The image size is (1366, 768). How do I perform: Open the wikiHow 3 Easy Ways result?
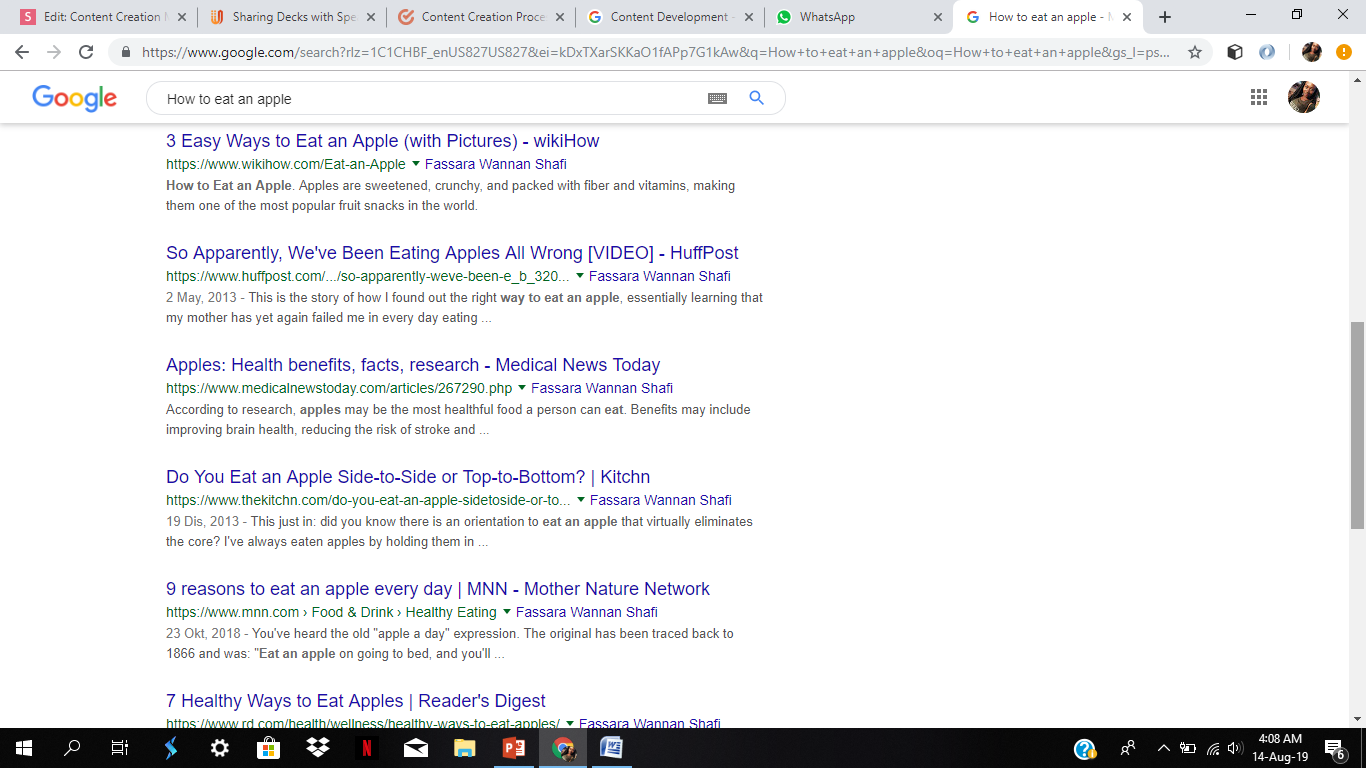click(x=382, y=141)
